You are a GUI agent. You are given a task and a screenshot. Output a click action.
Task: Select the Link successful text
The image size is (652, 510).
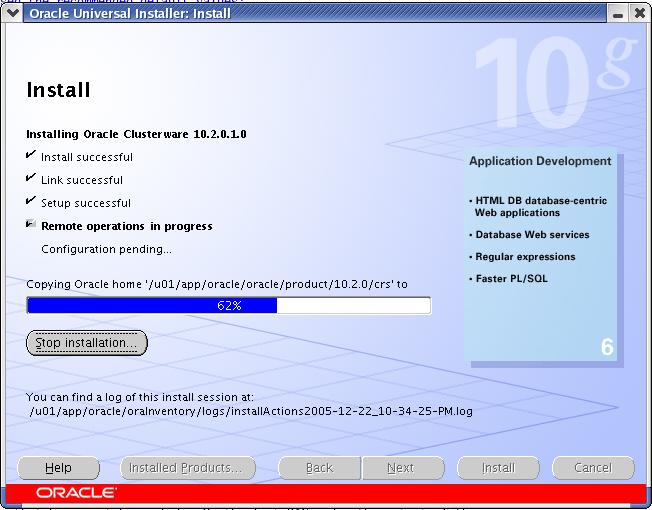point(82,180)
